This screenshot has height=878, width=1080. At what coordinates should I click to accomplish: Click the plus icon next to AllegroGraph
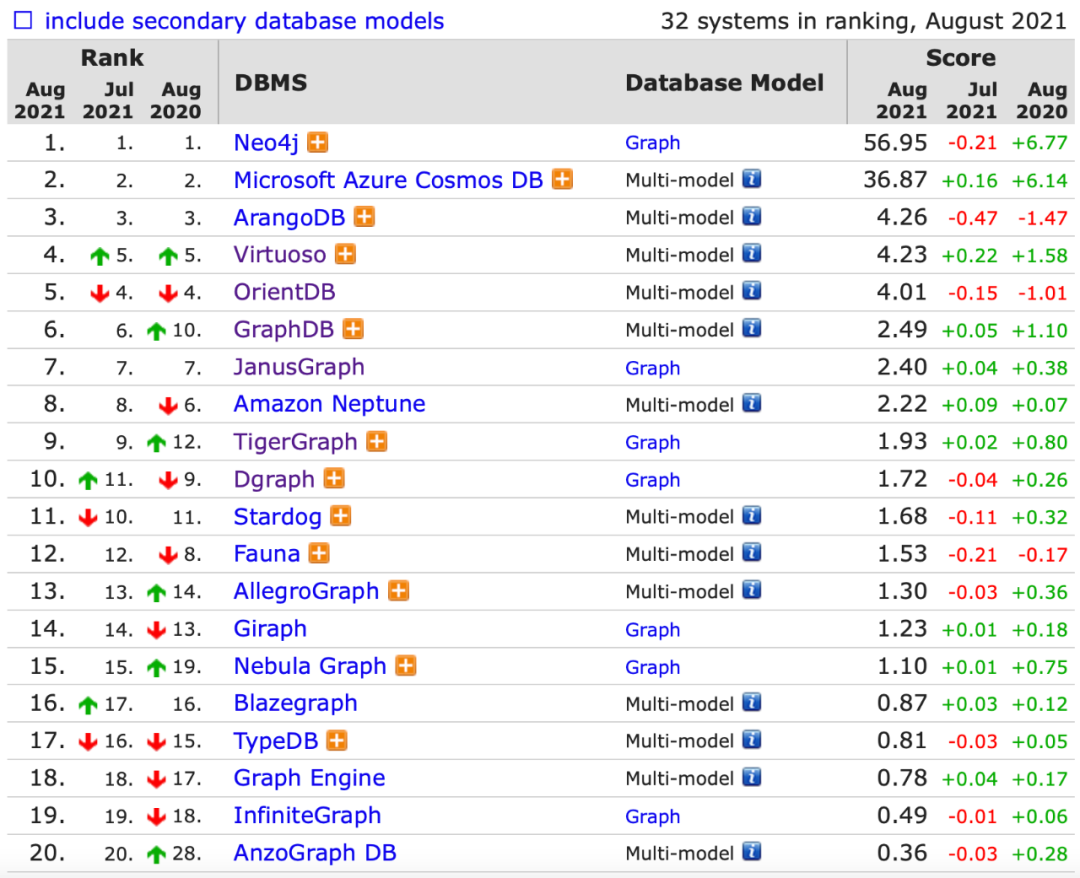[399, 591]
